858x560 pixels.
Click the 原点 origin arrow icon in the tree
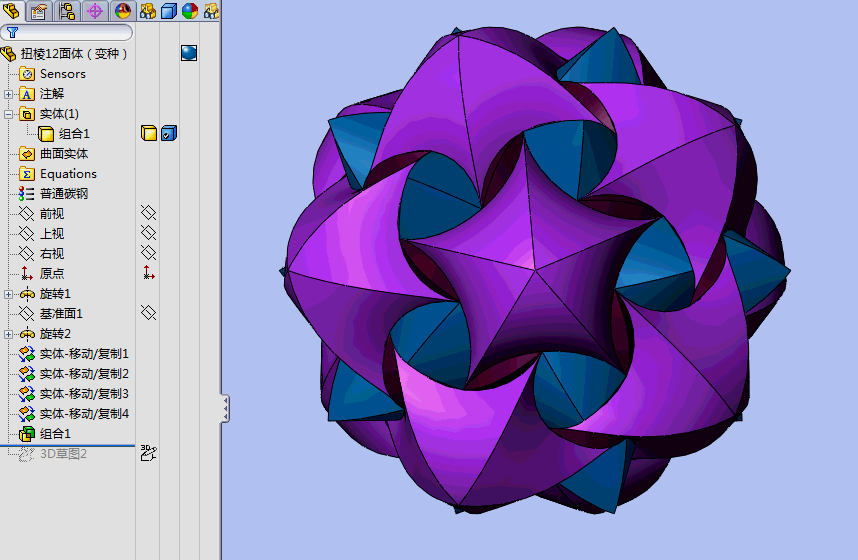pos(26,274)
